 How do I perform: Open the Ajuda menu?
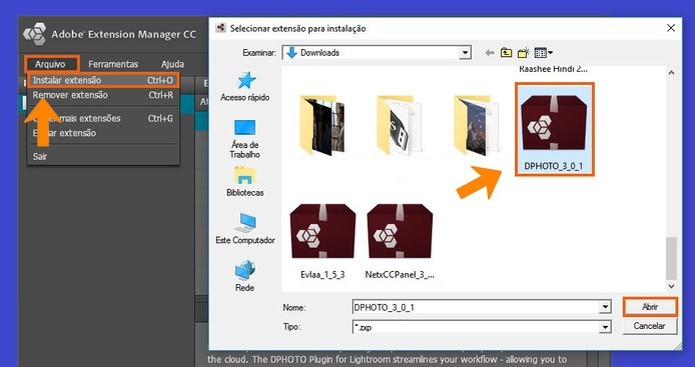coord(172,64)
